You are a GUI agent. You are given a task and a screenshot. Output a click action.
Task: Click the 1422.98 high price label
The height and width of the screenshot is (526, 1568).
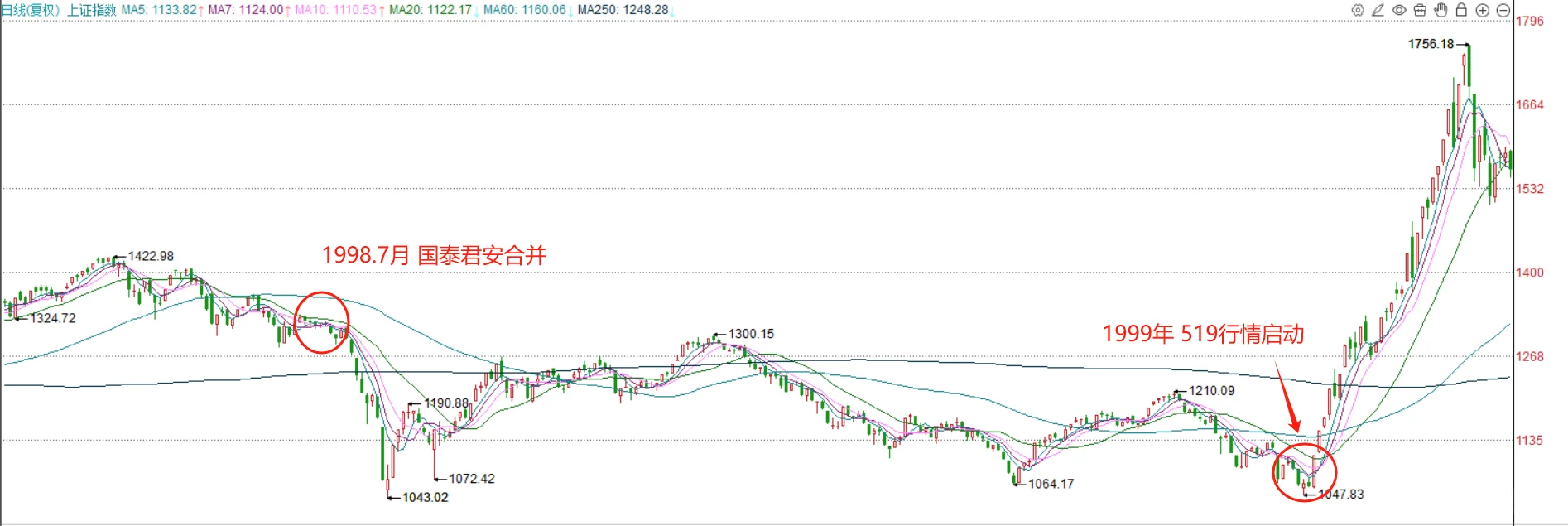point(151,256)
